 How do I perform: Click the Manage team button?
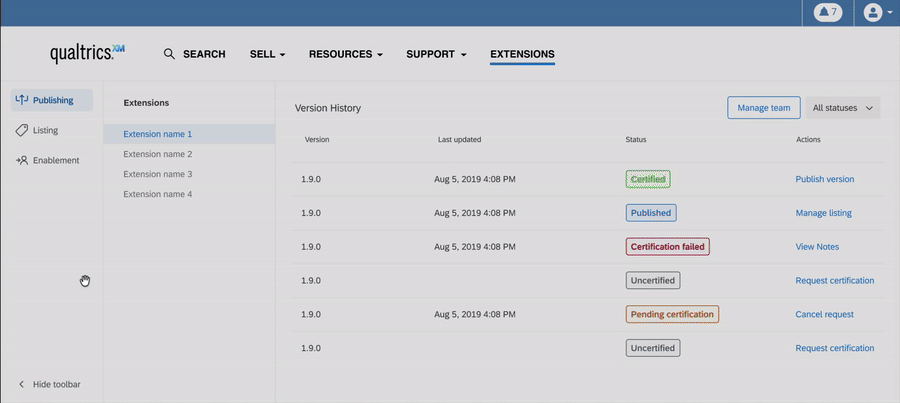click(x=763, y=108)
